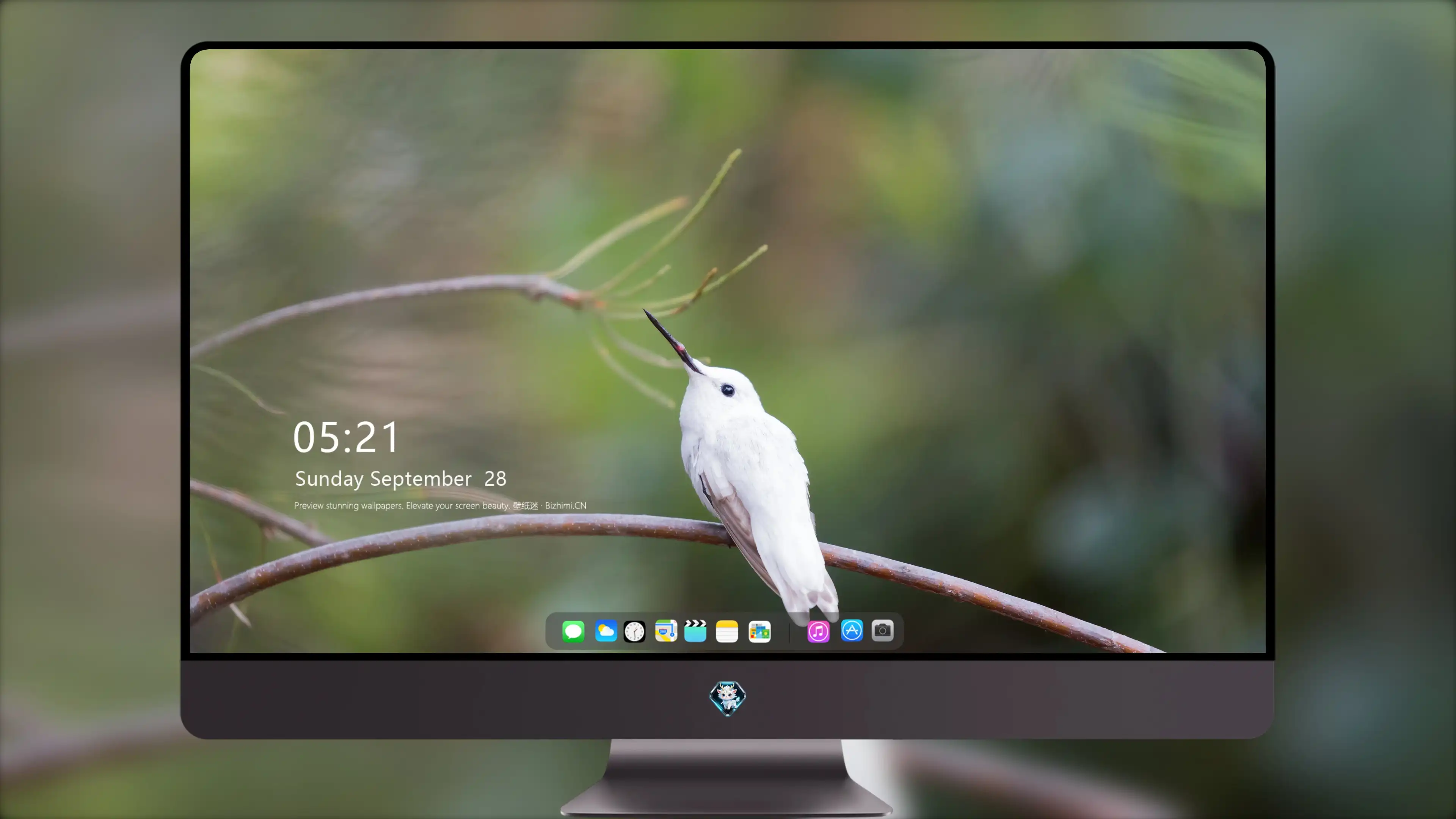Open the photo collage app icon

[759, 631]
